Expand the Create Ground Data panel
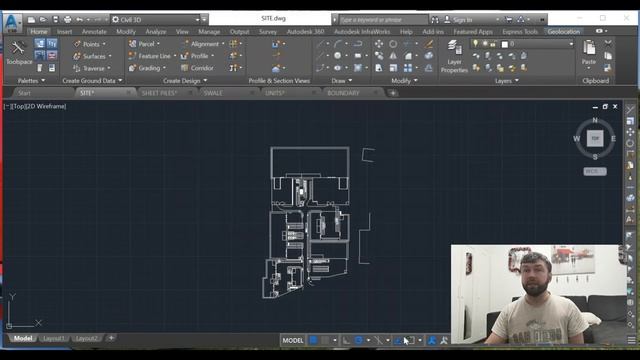The width and height of the screenshot is (640, 360). click(x=92, y=81)
